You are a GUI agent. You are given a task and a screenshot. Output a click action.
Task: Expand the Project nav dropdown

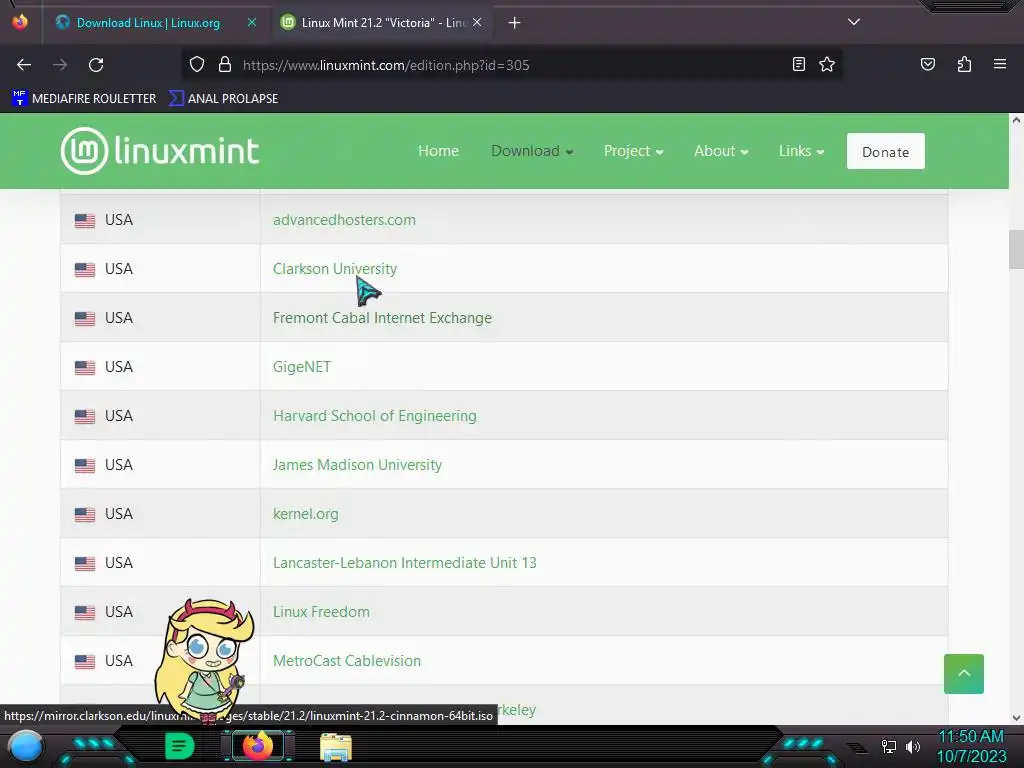(633, 151)
